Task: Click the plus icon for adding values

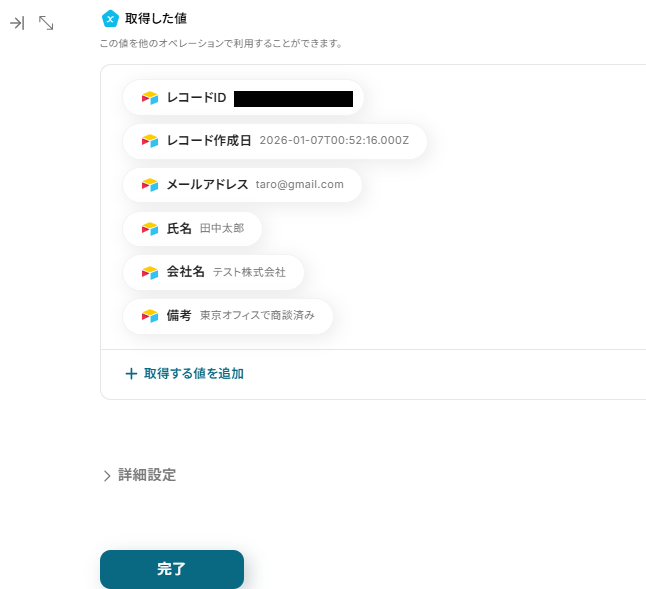Action: tap(131, 374)
